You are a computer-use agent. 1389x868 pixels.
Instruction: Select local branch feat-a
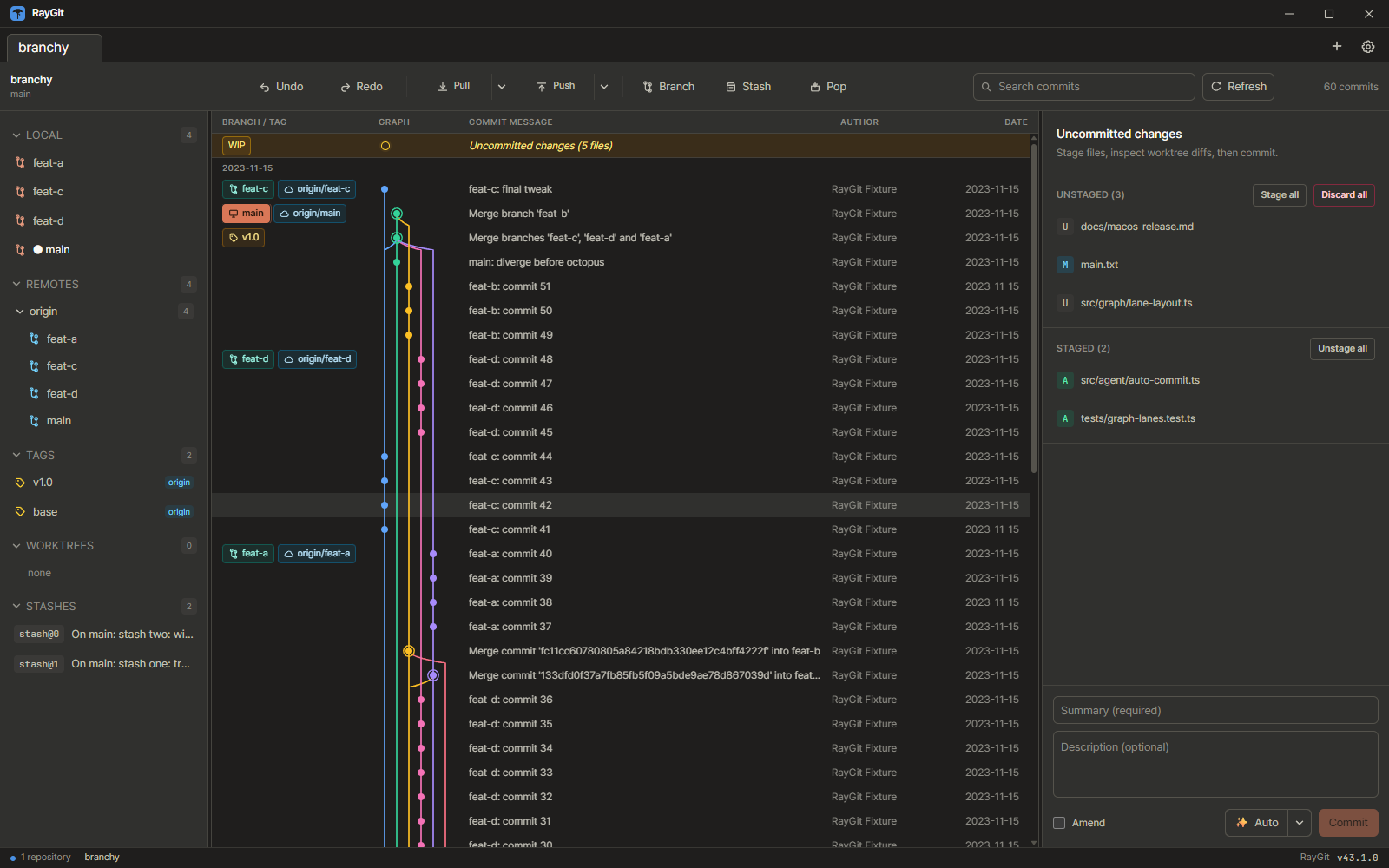click(x=104, y=163)
